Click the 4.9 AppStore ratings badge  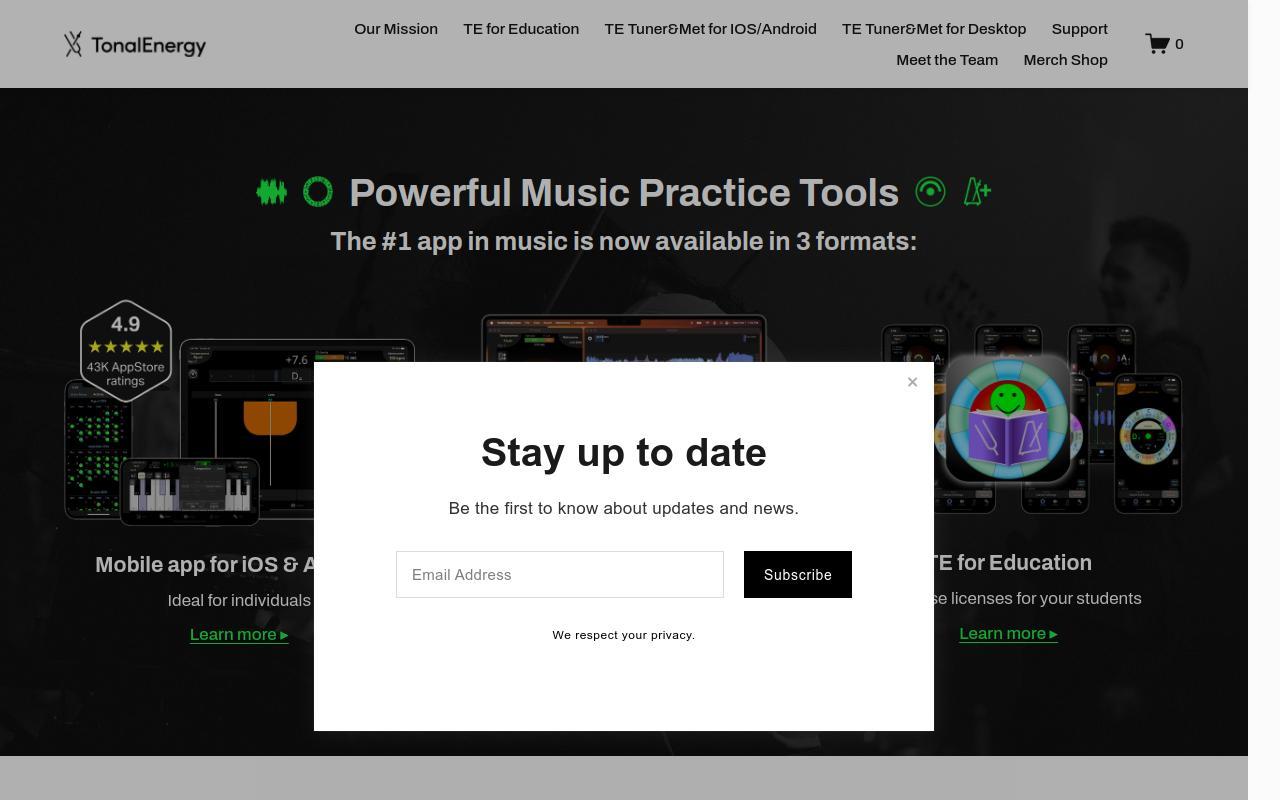click(x=126, y=351)
